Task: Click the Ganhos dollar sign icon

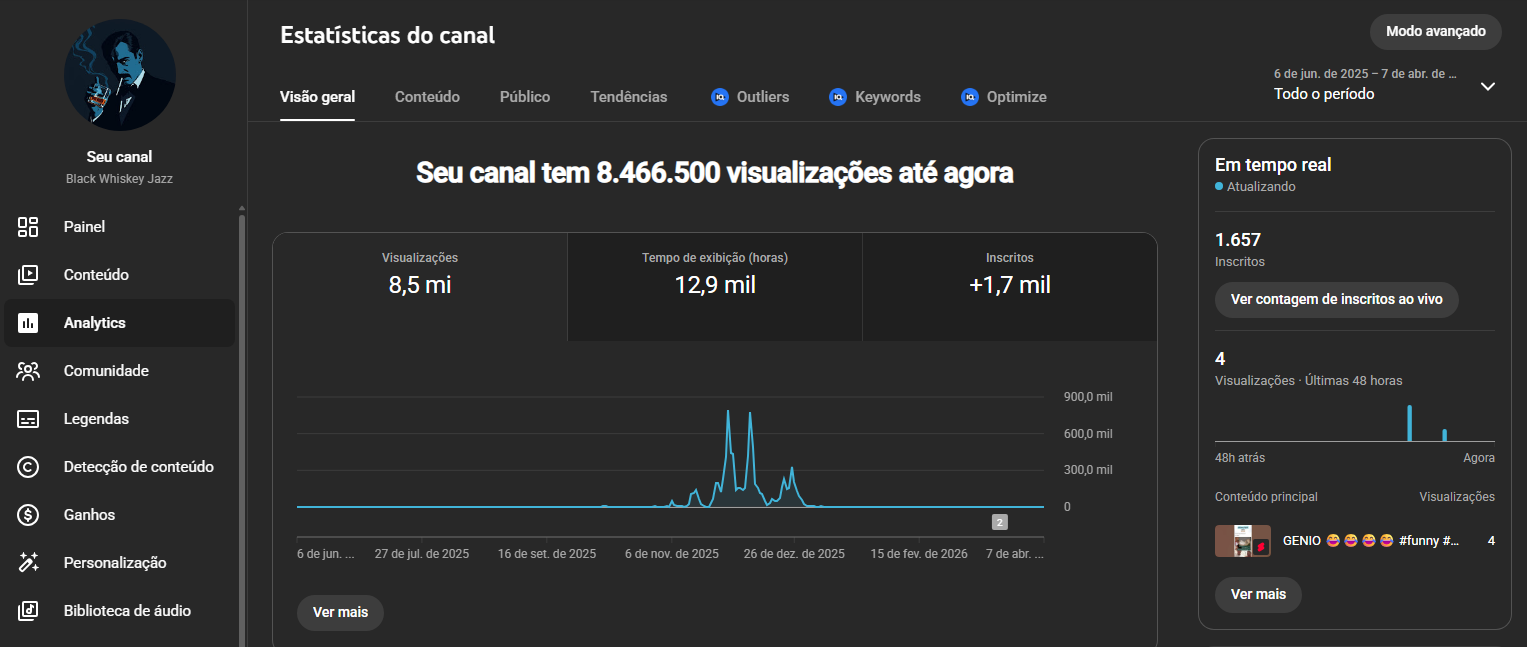Action: (x=28, y=515)
